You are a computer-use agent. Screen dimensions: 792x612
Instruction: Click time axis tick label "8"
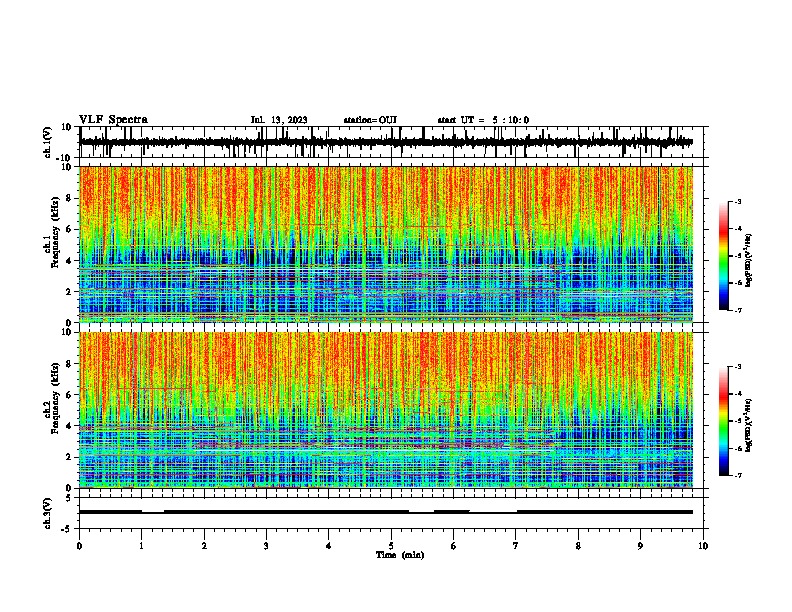(578, 546)
